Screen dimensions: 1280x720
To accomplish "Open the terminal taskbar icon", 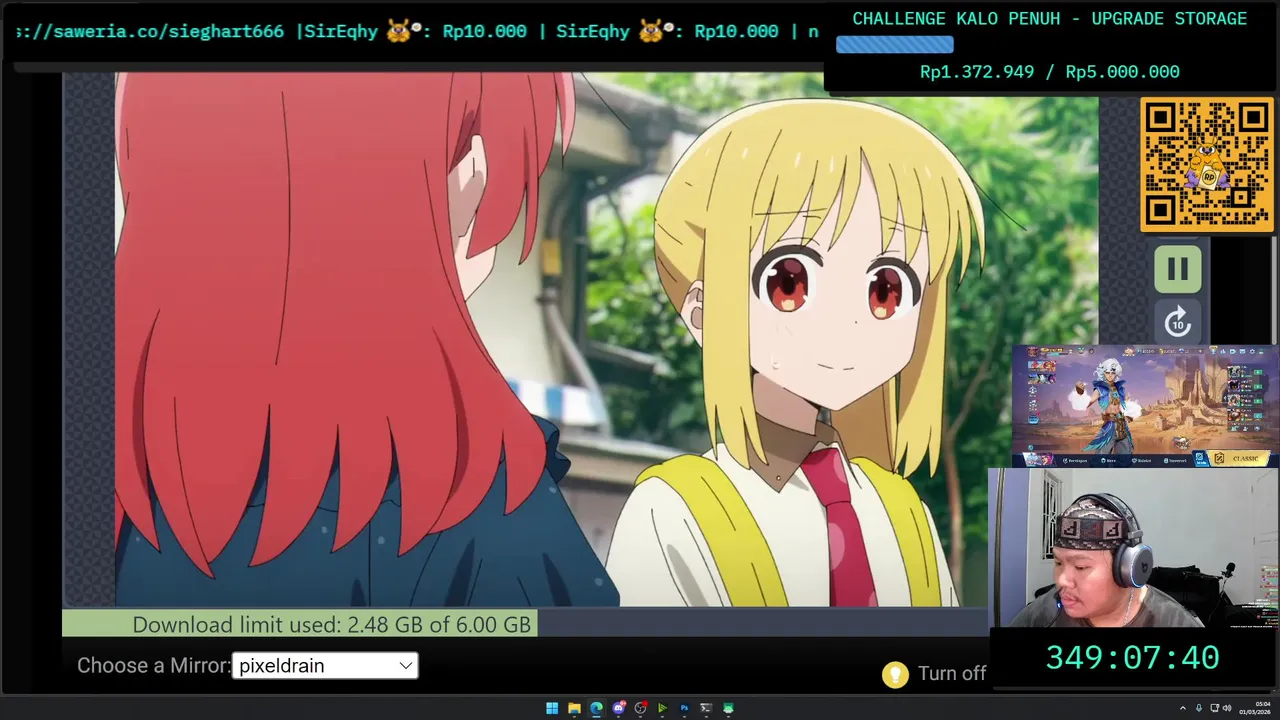I will [706, 708].
